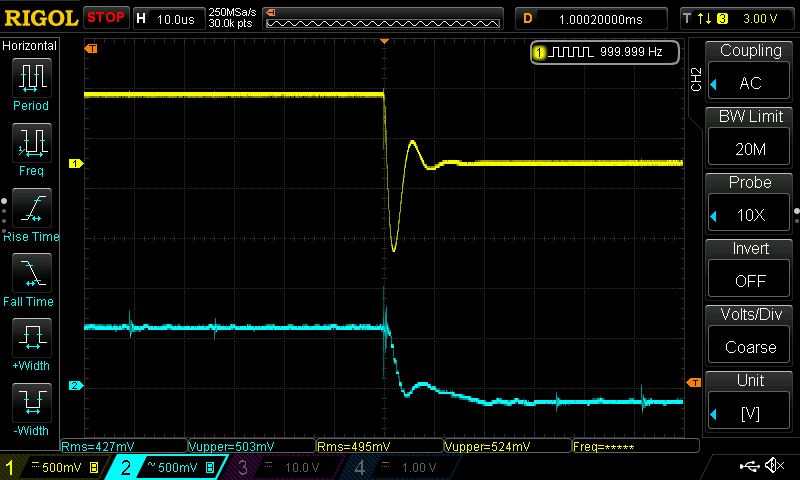Click the trigger level 3.00 V readout
800x480 pixels.
pos(760,19)
